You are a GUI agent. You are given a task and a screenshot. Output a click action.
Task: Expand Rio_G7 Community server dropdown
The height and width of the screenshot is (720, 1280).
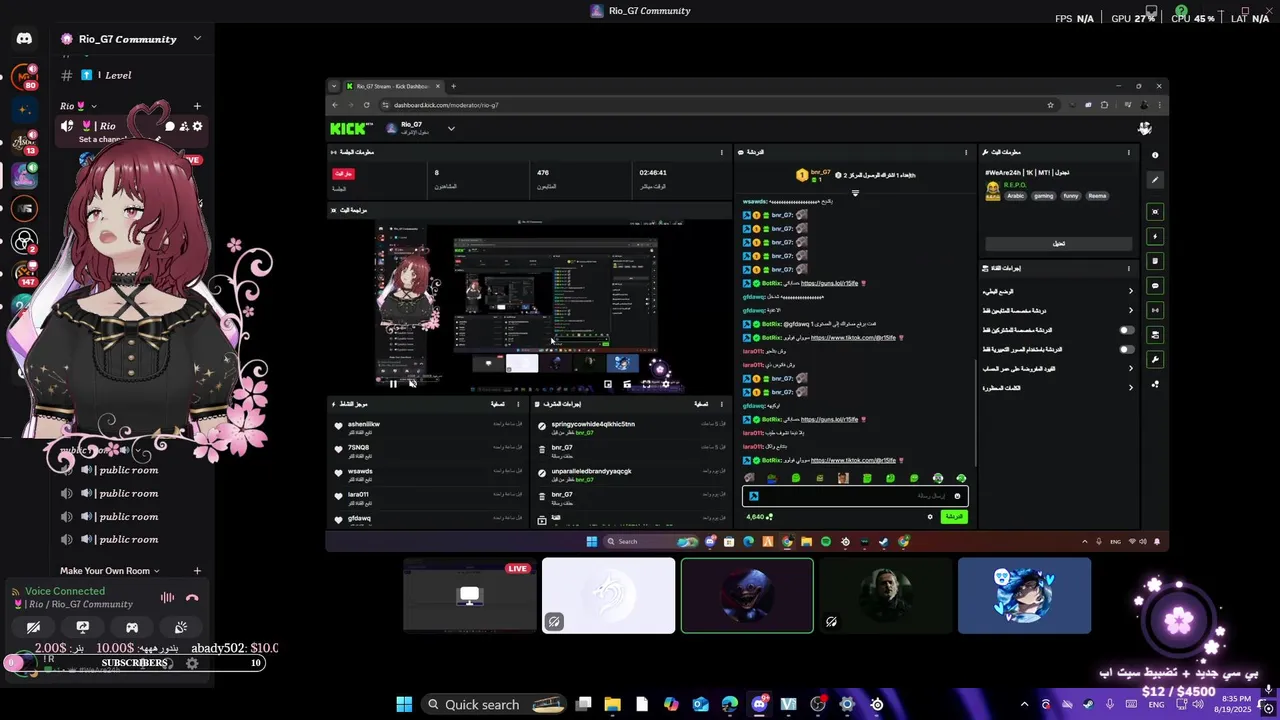coord(197,39)
